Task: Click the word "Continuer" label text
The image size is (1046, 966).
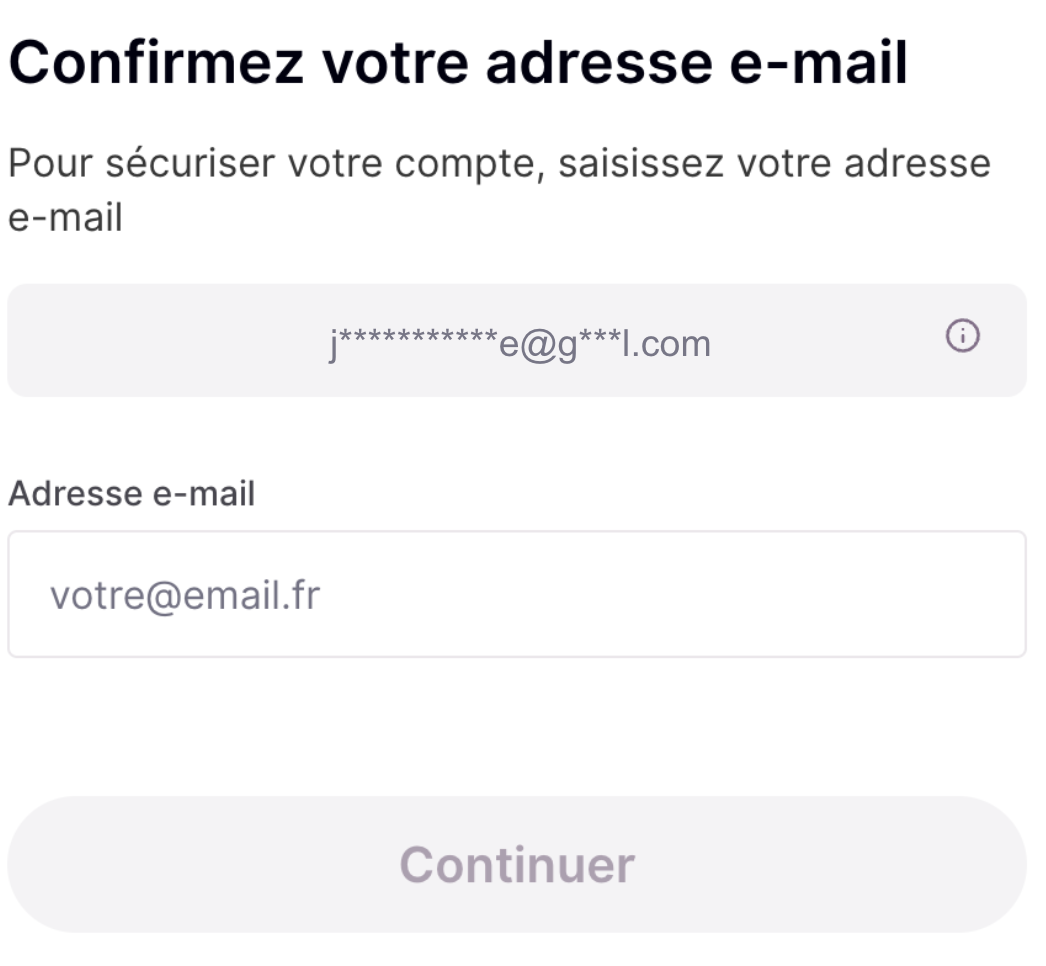Action: click(517, 864)
